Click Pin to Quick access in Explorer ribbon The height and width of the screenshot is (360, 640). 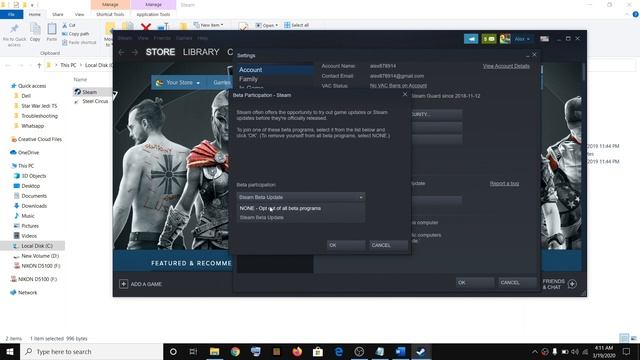click(x=14, y=35)
